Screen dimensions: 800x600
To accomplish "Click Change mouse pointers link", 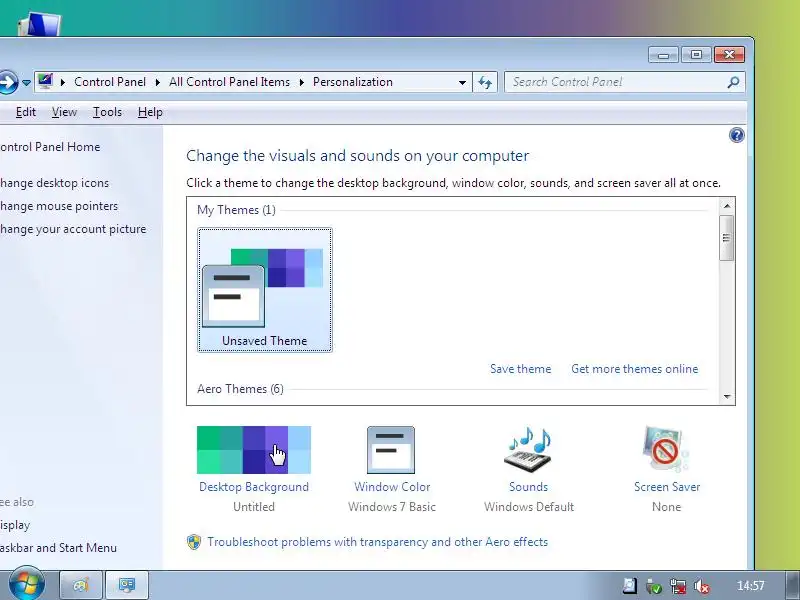I will tap(59, 206).
